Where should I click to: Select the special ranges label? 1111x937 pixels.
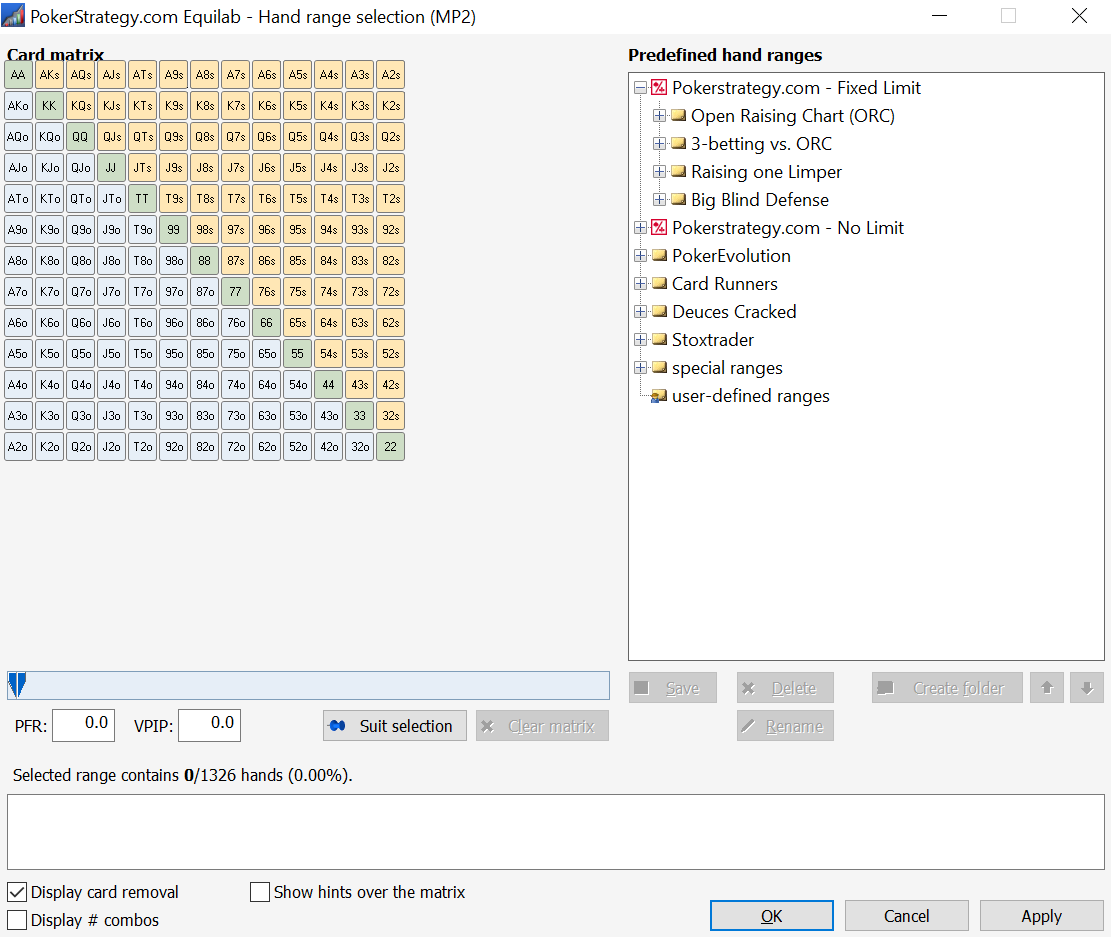click(x=727, y=368)
